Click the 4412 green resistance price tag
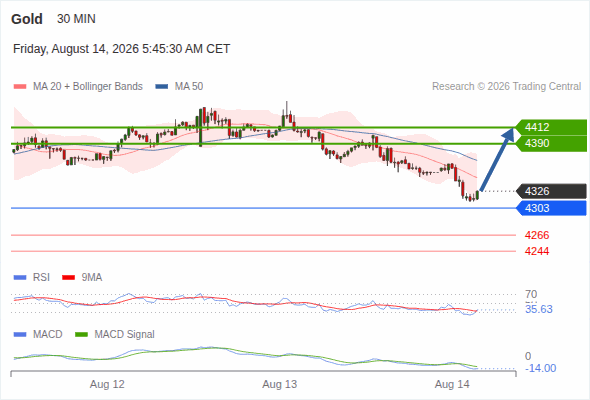The image size is (590, 400). coord(551,127)
